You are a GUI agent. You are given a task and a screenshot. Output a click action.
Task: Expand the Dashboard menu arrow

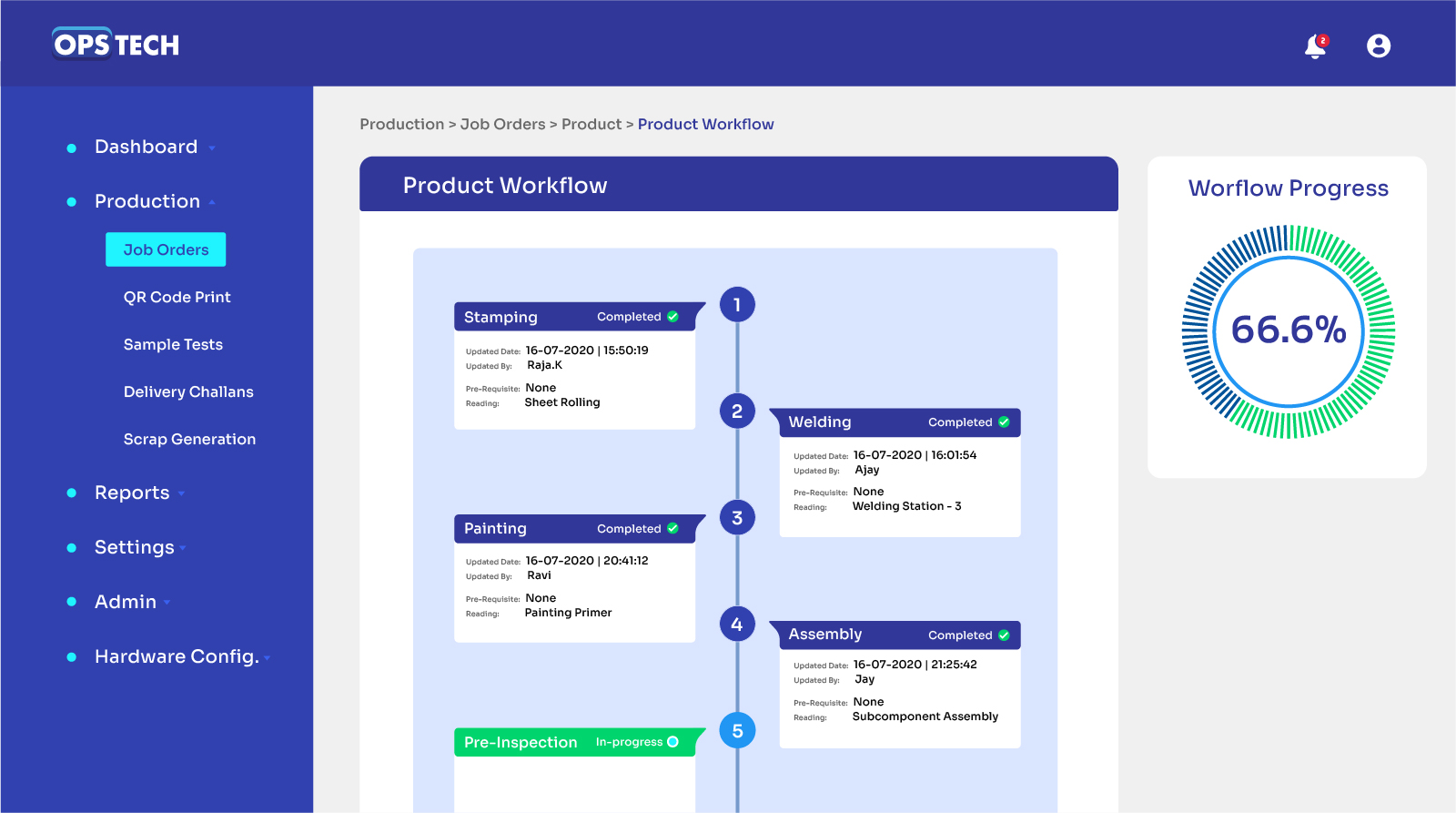pyautogui.click(x=212, y=148)
